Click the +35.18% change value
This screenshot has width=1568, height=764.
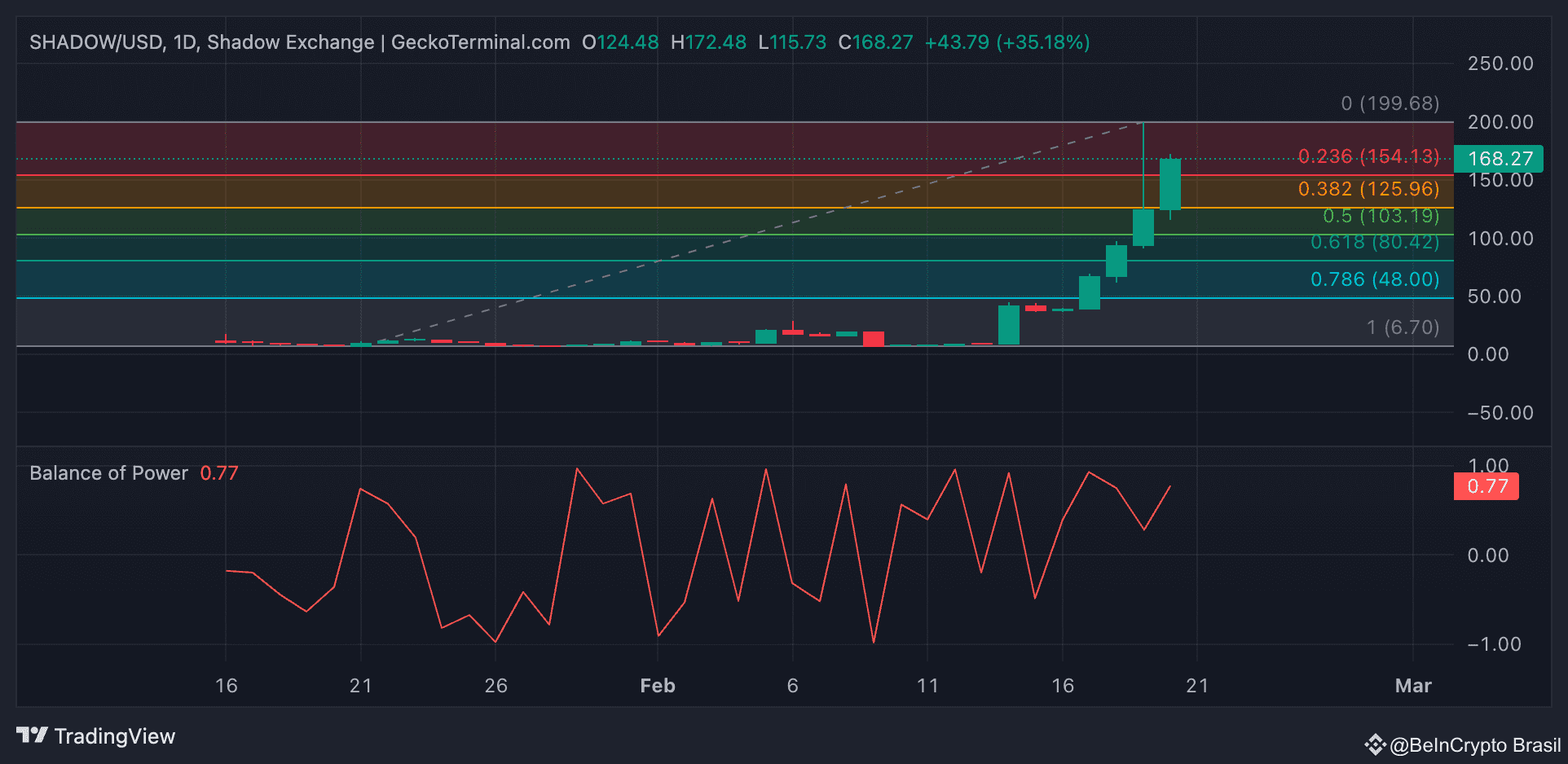[1045, 42]
